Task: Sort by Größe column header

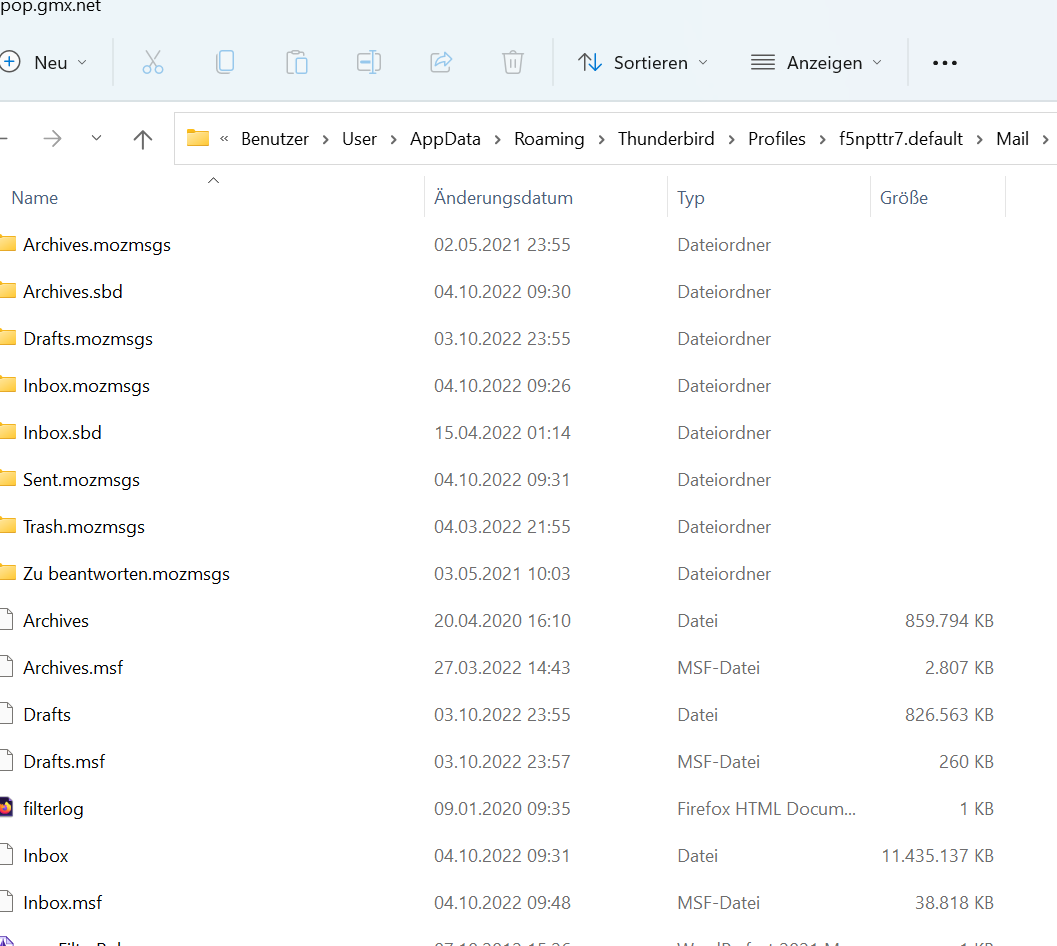Action: point(904,198)
